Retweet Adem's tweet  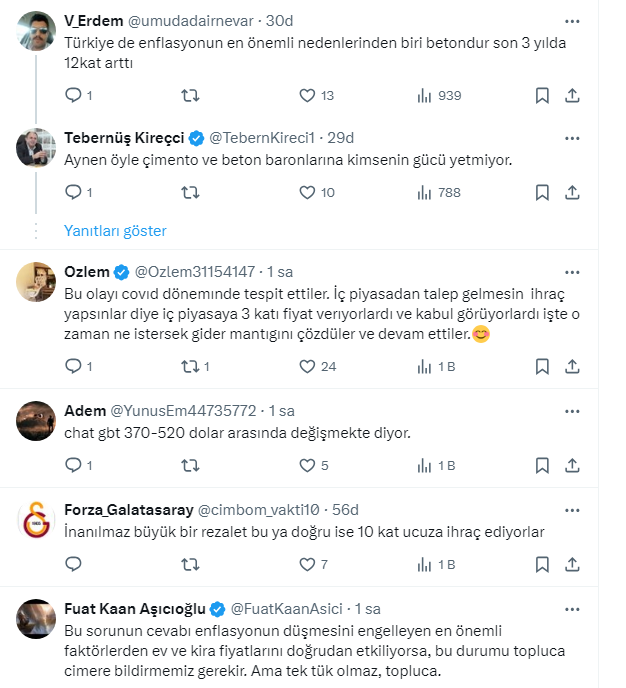(x=190, y=465)
